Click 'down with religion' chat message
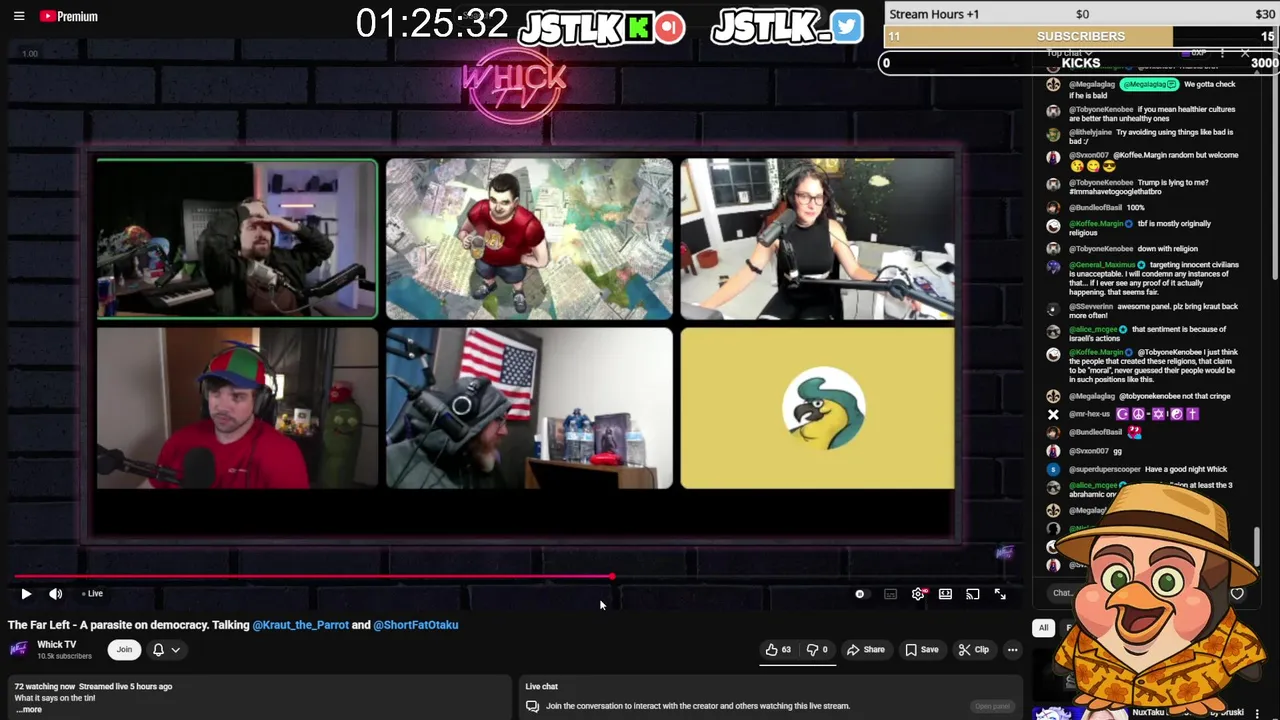This screenshot has width=1280, height=720. pyautogui.click(x=1133, y=248)
